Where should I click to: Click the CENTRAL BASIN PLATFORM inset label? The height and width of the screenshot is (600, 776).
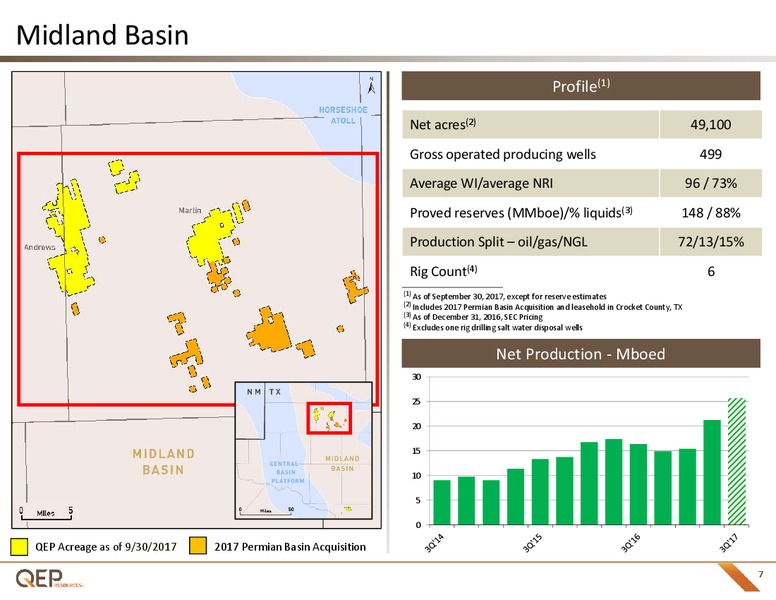click(x=287, y=472)
